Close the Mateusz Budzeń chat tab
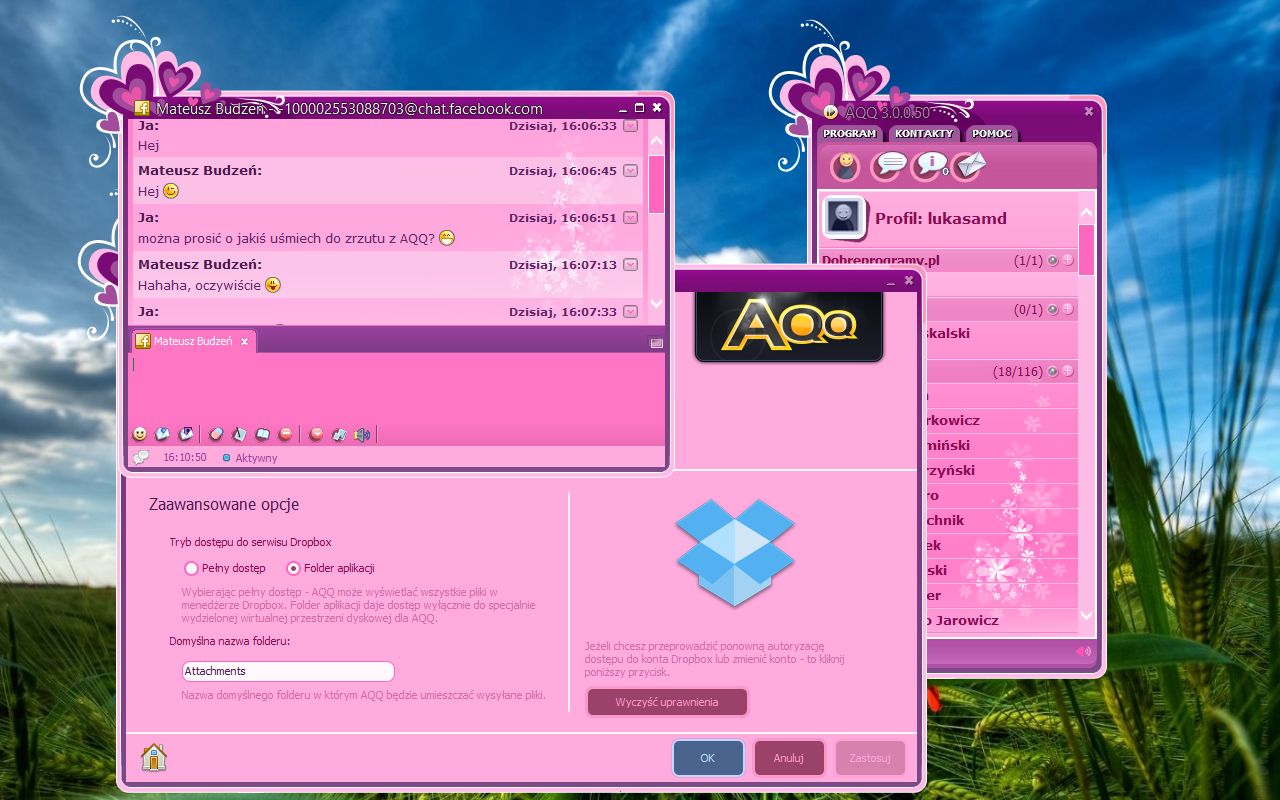1280x800 pixels. (x=244, y=341)
